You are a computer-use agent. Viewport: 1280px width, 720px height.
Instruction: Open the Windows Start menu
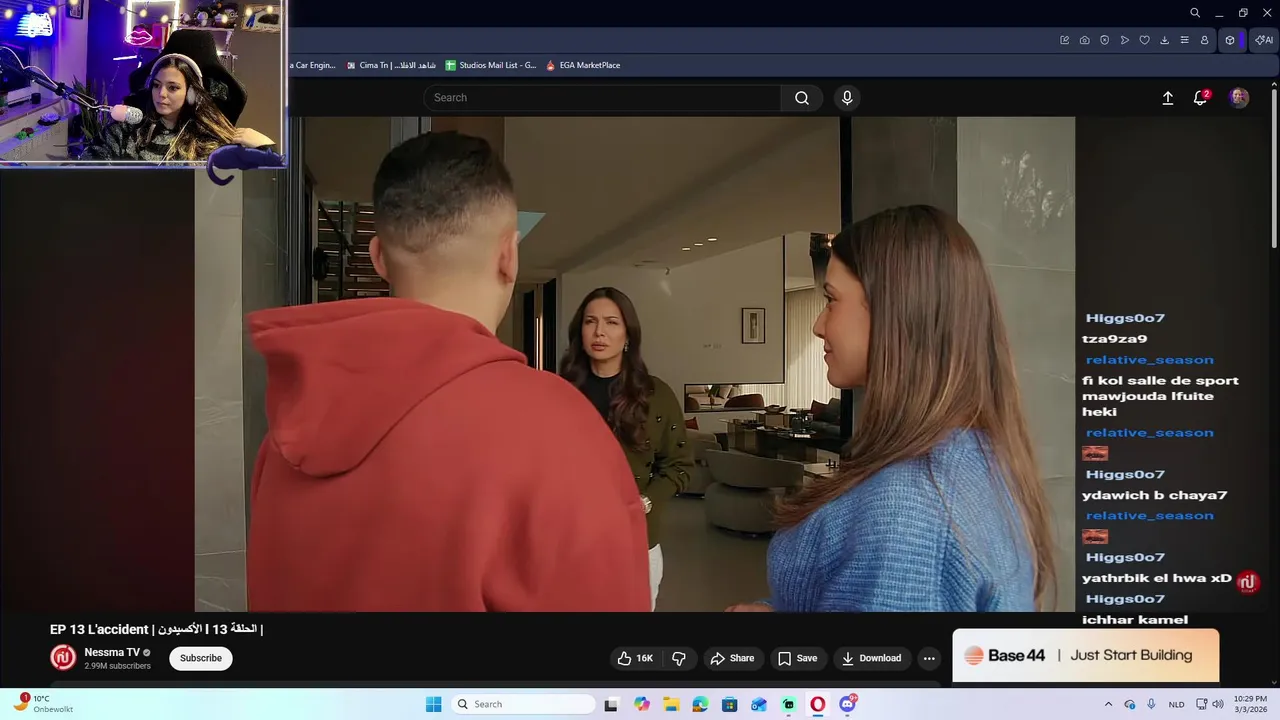click(x=433, y=704)
